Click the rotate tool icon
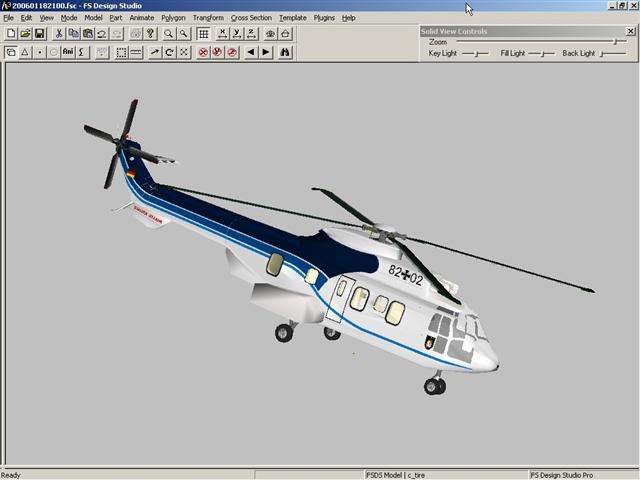Image resolution: width=640 pixels, height=480 pixels. tap(170, 52)
